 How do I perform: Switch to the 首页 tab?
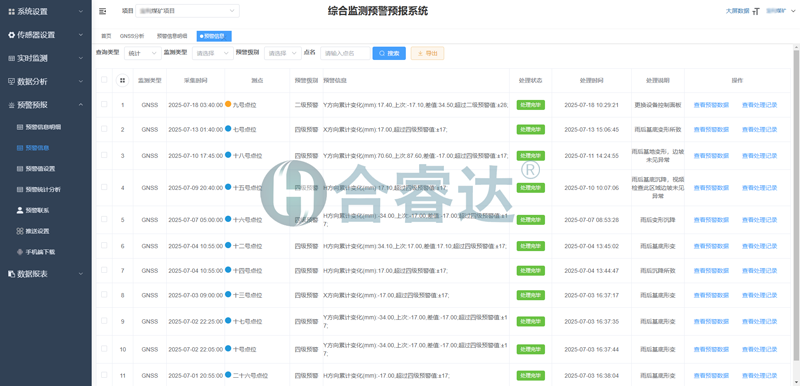106,36
